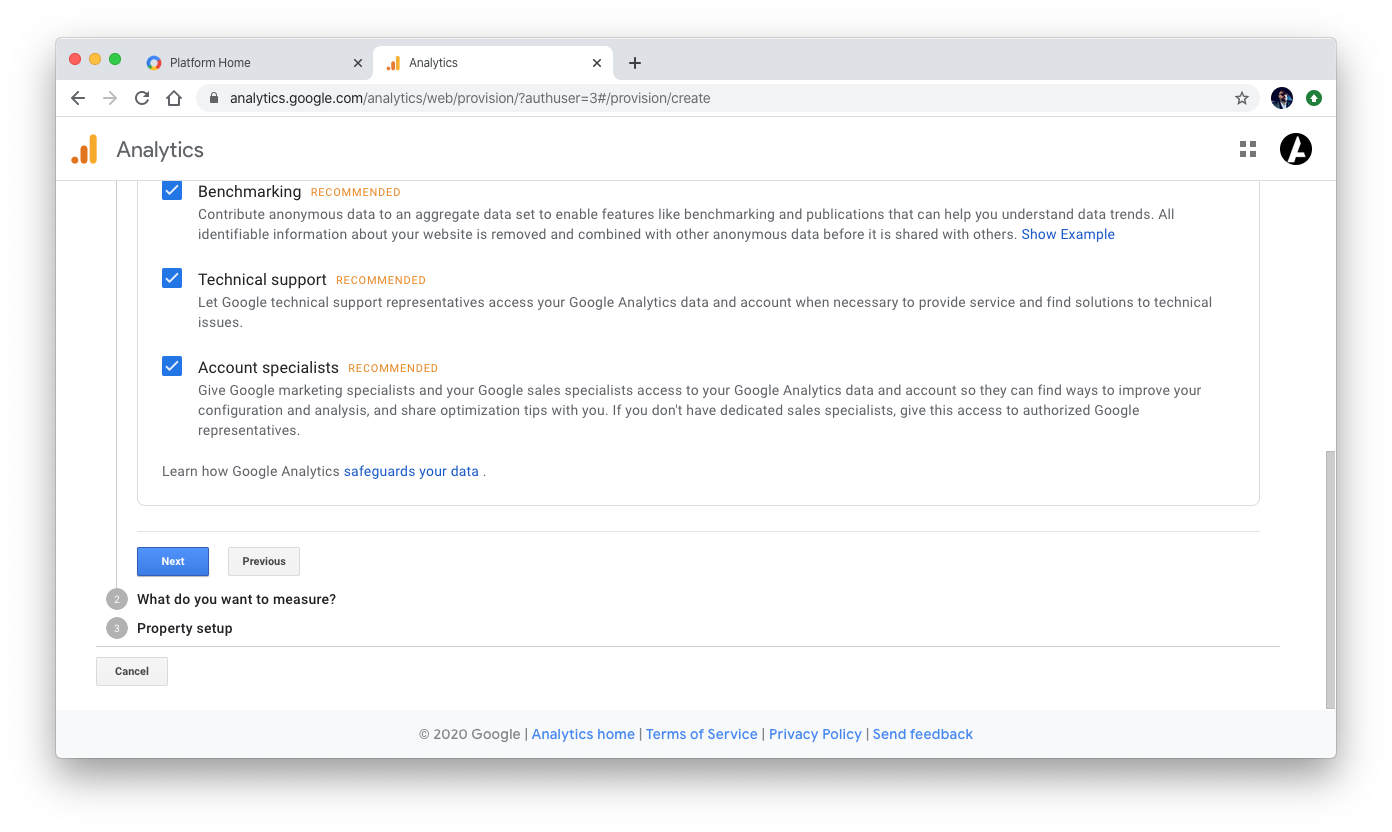1392x832 pixels.
Task: Click the step 2 number circle
Action: click(x=117, y=600)
